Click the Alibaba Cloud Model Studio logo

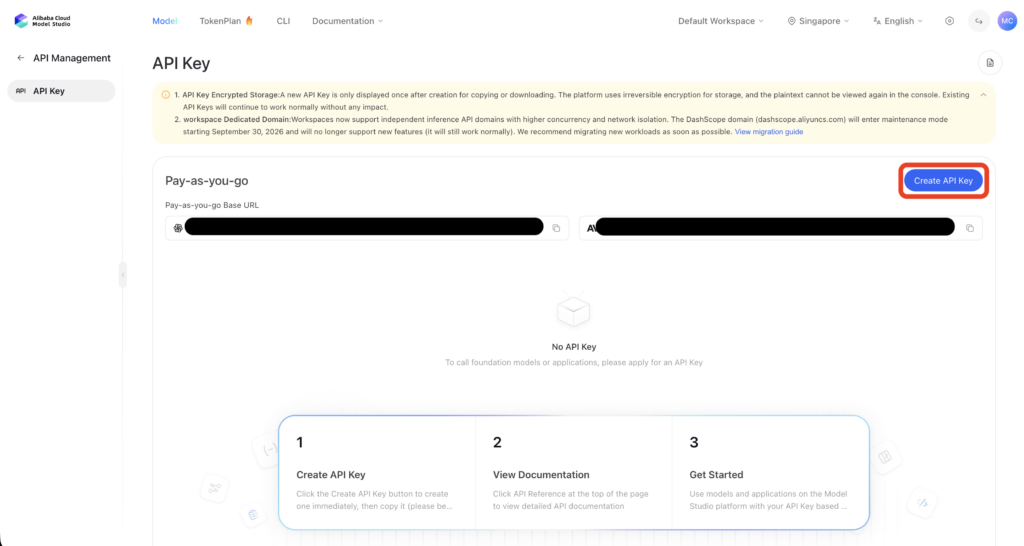[x=42, y=21]
